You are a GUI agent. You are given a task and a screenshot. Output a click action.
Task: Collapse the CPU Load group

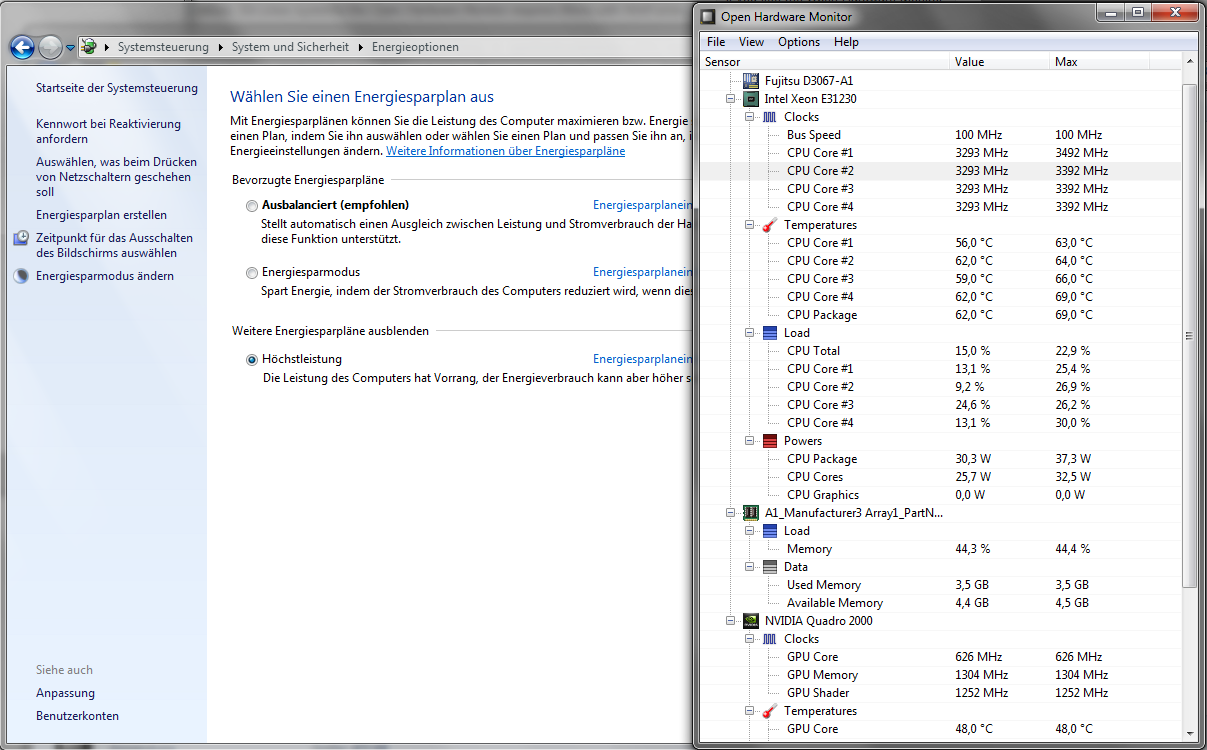coord(750,333)
